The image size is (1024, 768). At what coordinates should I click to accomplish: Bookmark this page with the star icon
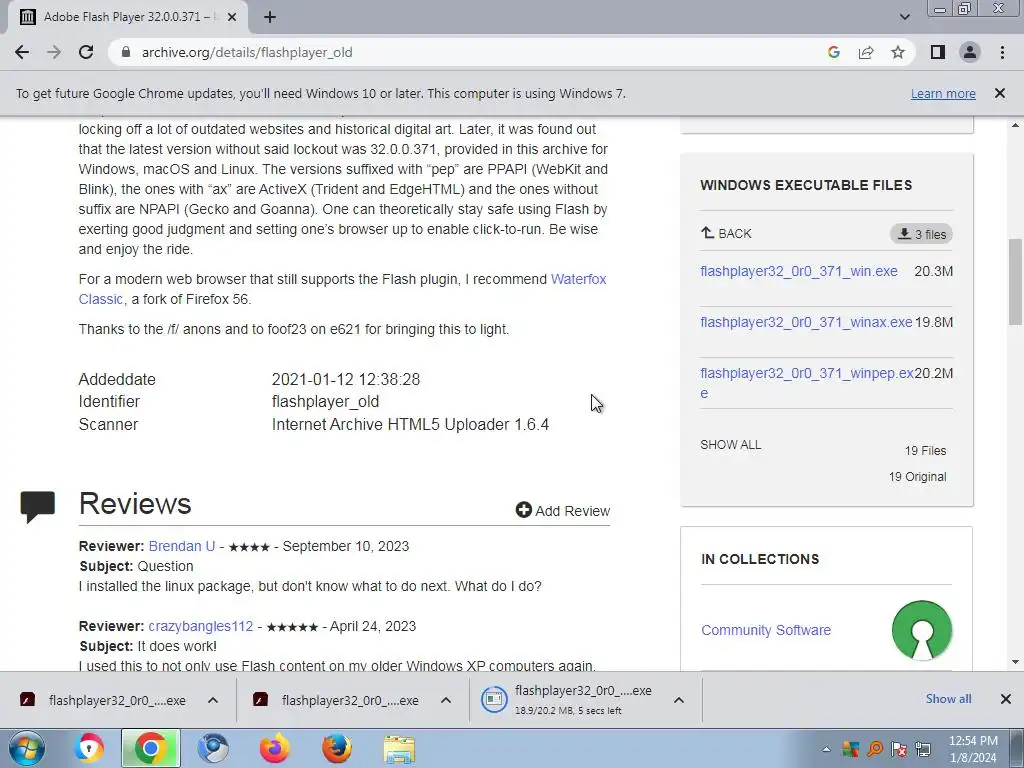tap(898, 52)
